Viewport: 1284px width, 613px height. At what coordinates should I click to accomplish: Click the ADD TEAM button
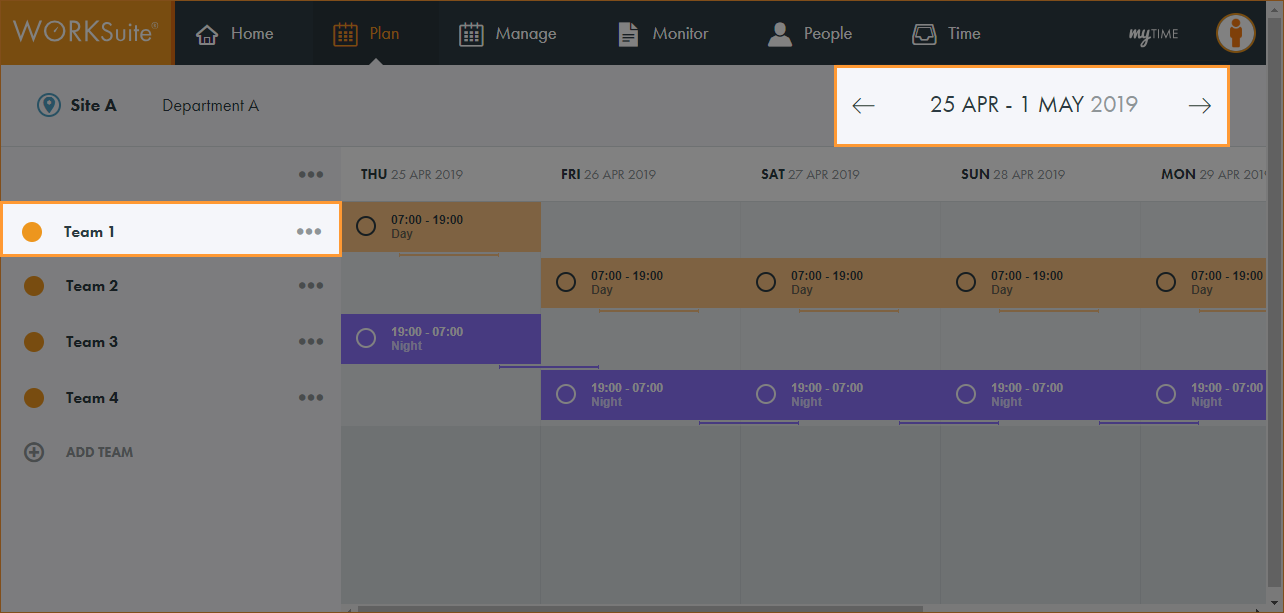pyautogui.click(x=99, y=452)
